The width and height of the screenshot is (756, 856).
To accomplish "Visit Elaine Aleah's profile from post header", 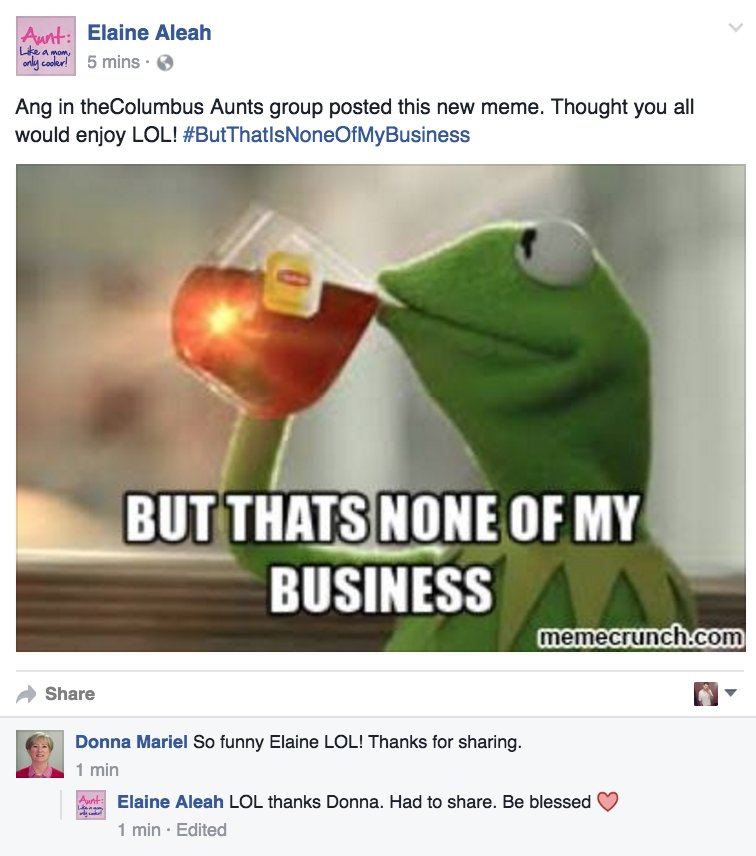I will pyautogui.click(x=149, y=33).
